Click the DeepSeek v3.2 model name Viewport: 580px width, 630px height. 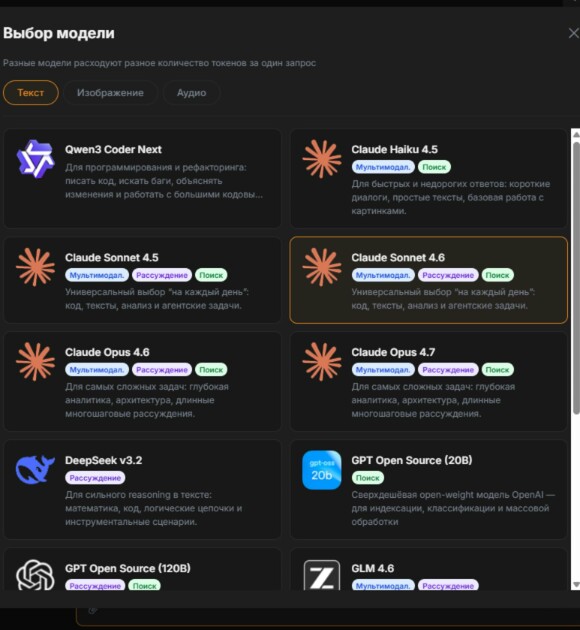pyautogui.click(x=104, y=460)
